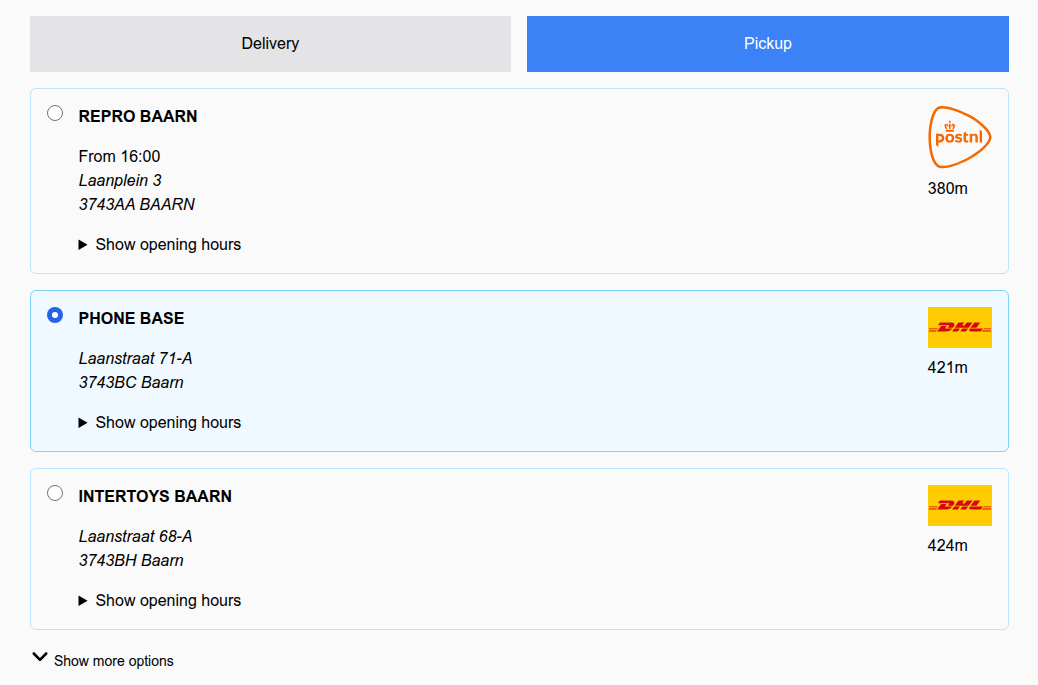Select the REPRO BAARN pickup radio button
The height and width of the screenshot is (685, 1038).
tap(55, 113)
